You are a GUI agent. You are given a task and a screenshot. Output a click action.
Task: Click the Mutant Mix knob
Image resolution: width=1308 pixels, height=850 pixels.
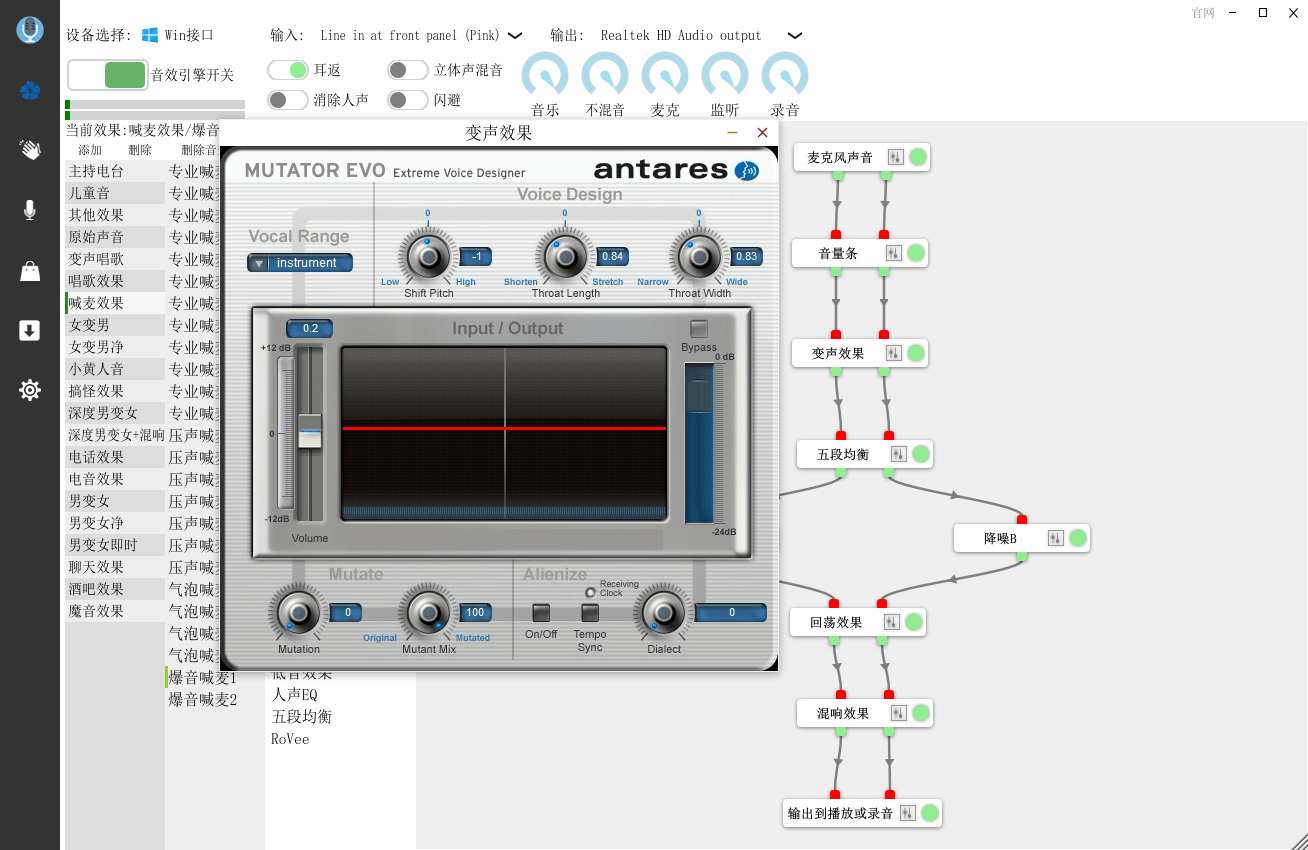428,612
